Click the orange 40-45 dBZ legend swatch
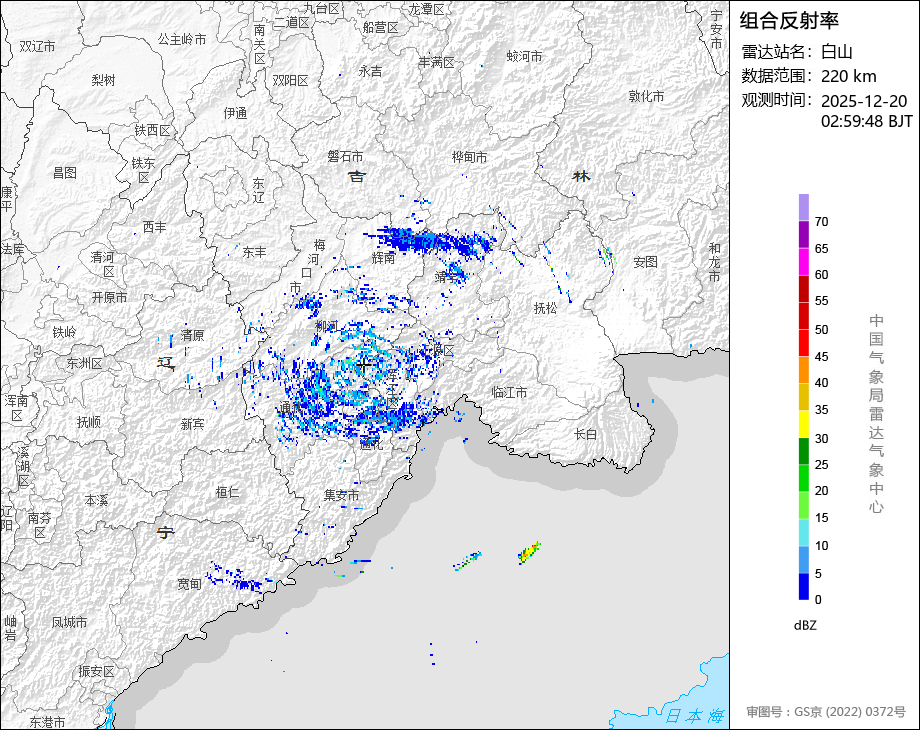This screenshot has height=730, width=920. 804,370
